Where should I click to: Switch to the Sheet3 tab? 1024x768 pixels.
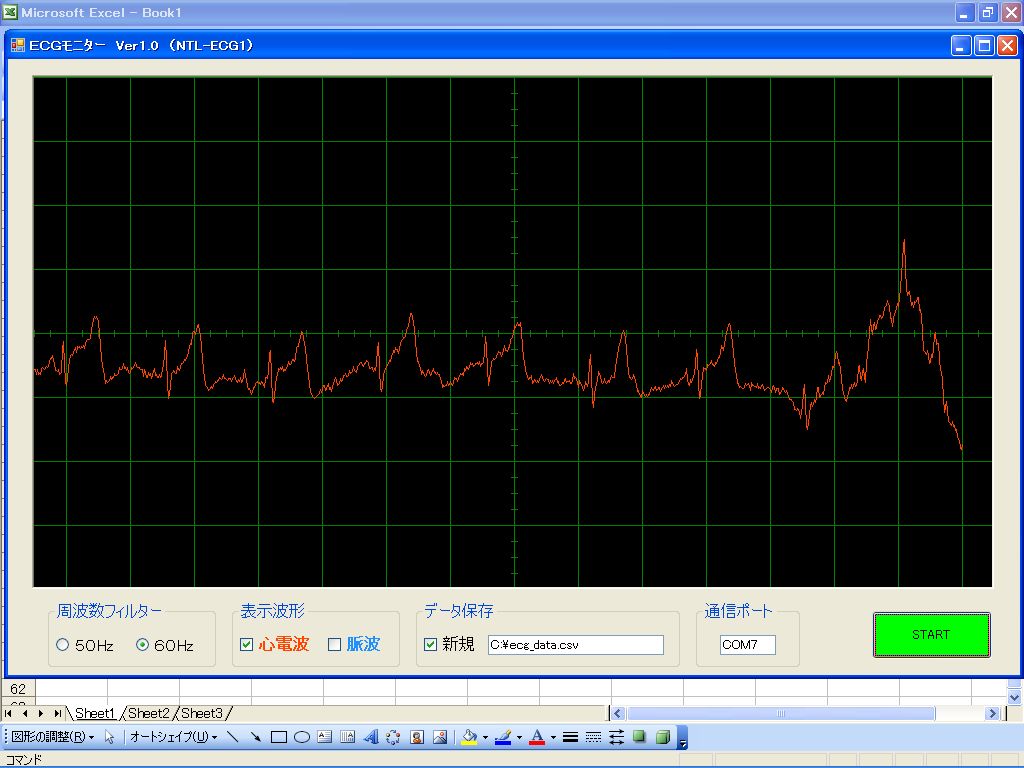tap(202, 713)
